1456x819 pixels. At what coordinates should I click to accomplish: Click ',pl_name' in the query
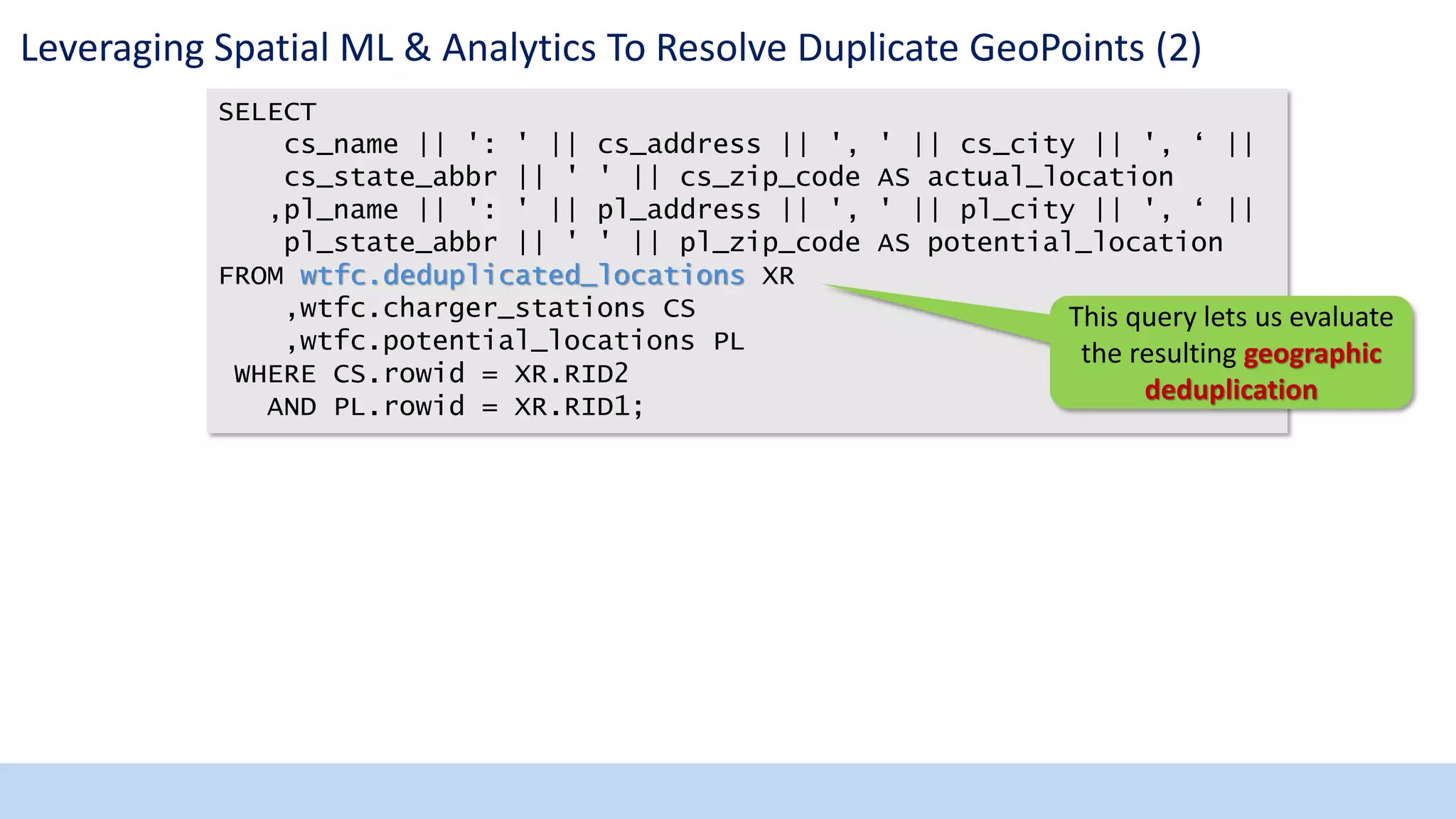pos(333,210)
